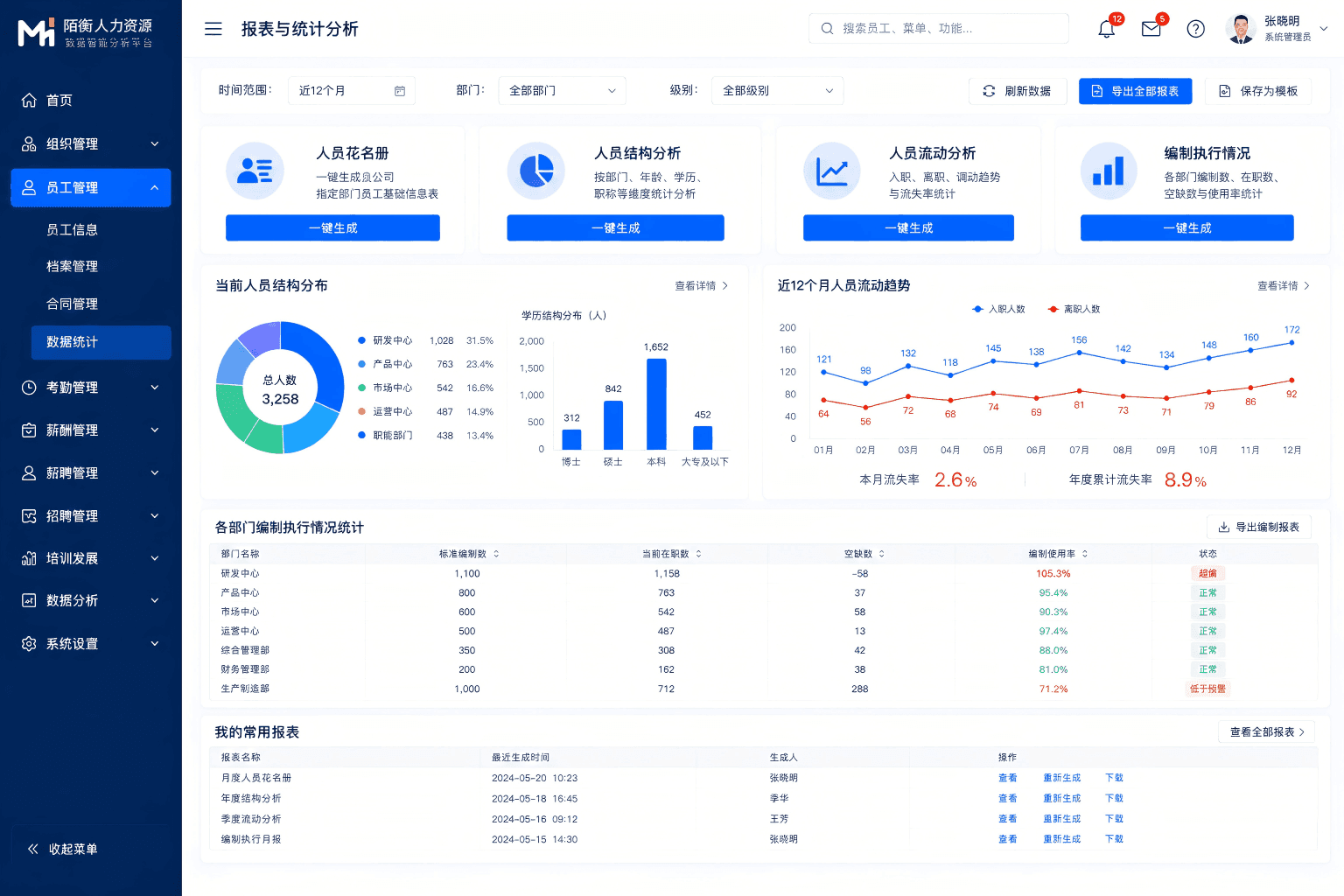
Task: Open 合同管理 submenu item
Action: pyautogui.click(x=72, y=304)
